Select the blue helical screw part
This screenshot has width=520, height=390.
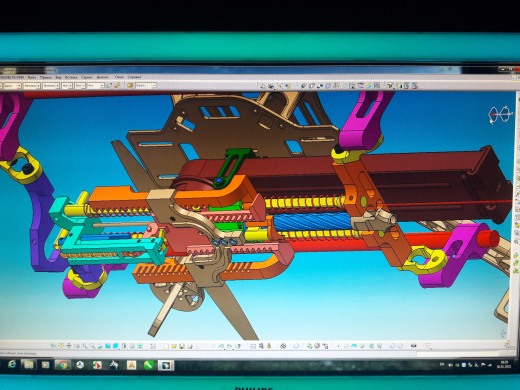313,221
